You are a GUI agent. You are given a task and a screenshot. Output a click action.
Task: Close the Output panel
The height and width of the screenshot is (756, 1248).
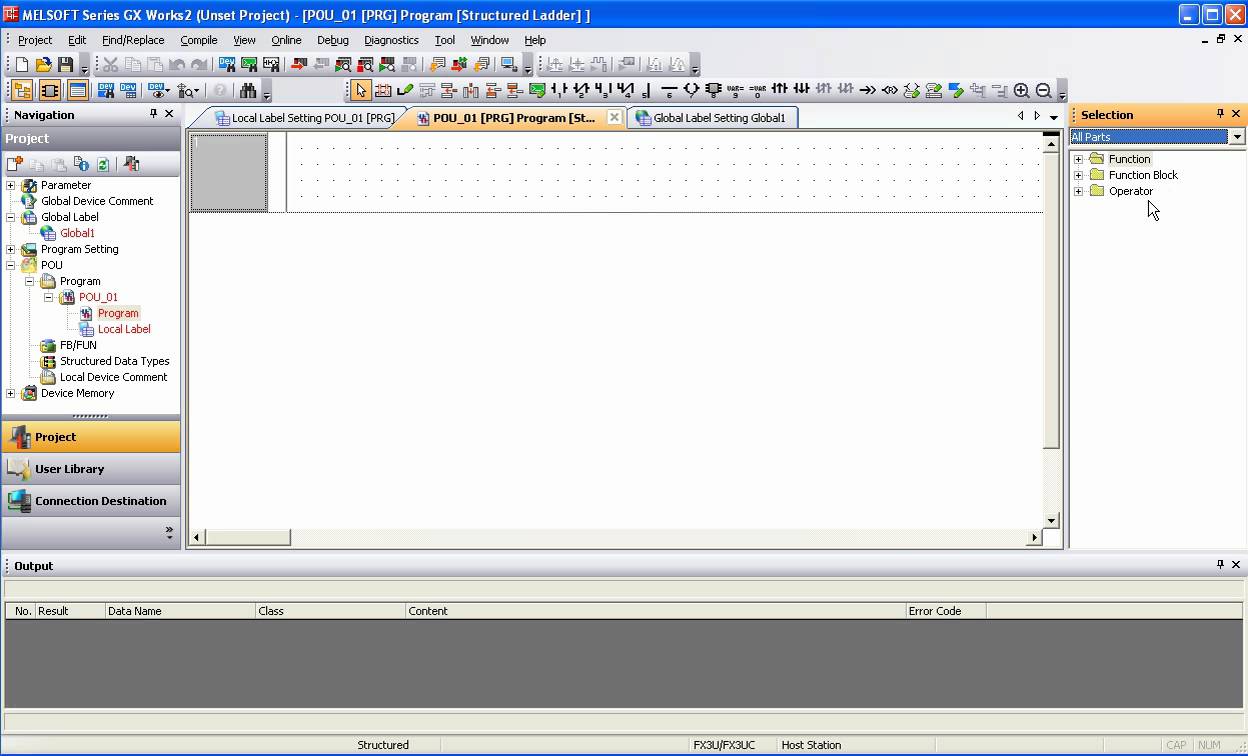[x=1236, y=565]
